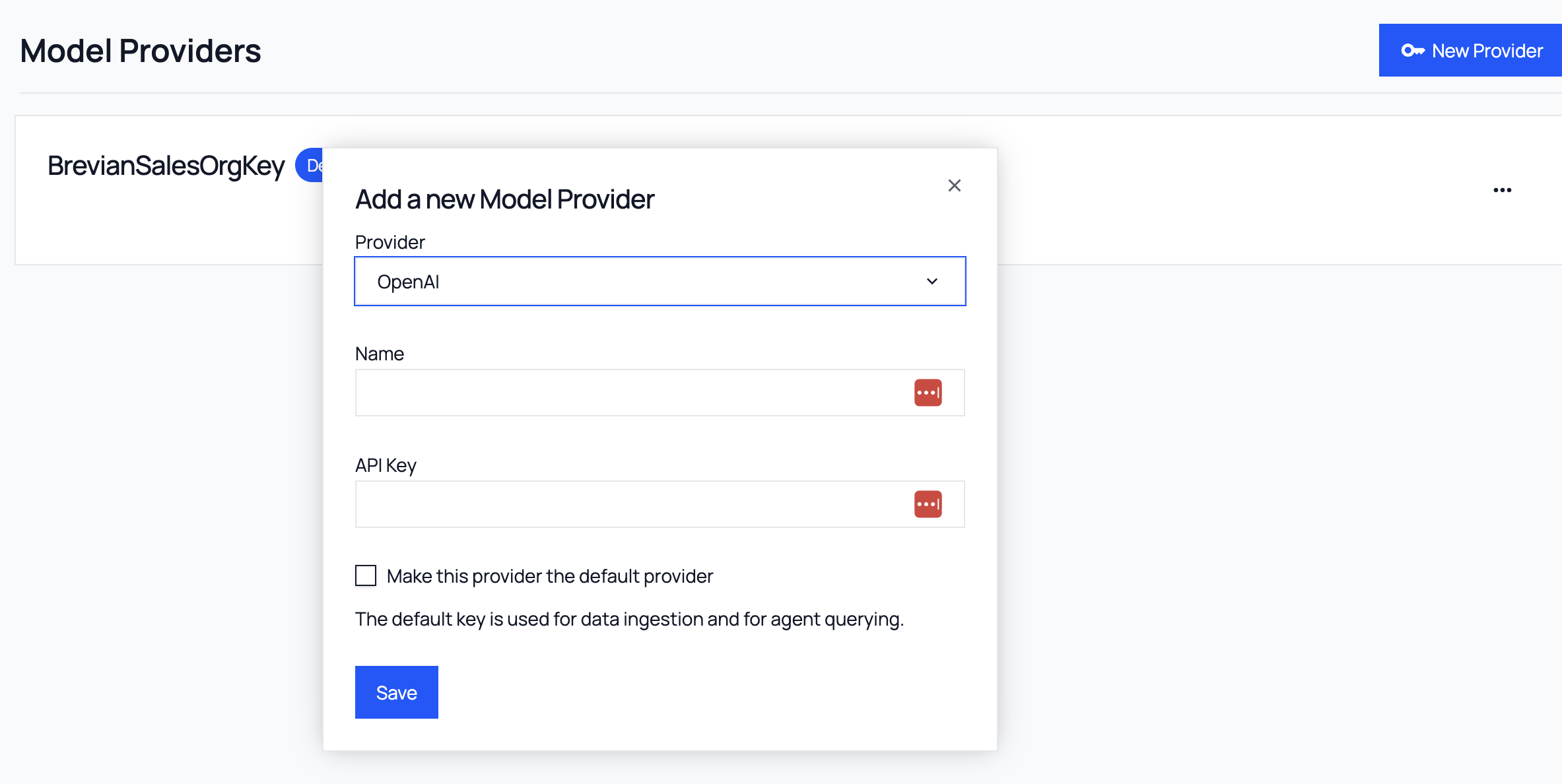This screenshot has width=1562, height=784.
Task: Check Make this provider the default provider
Action: pyautogui.click(x=365, y=575)
